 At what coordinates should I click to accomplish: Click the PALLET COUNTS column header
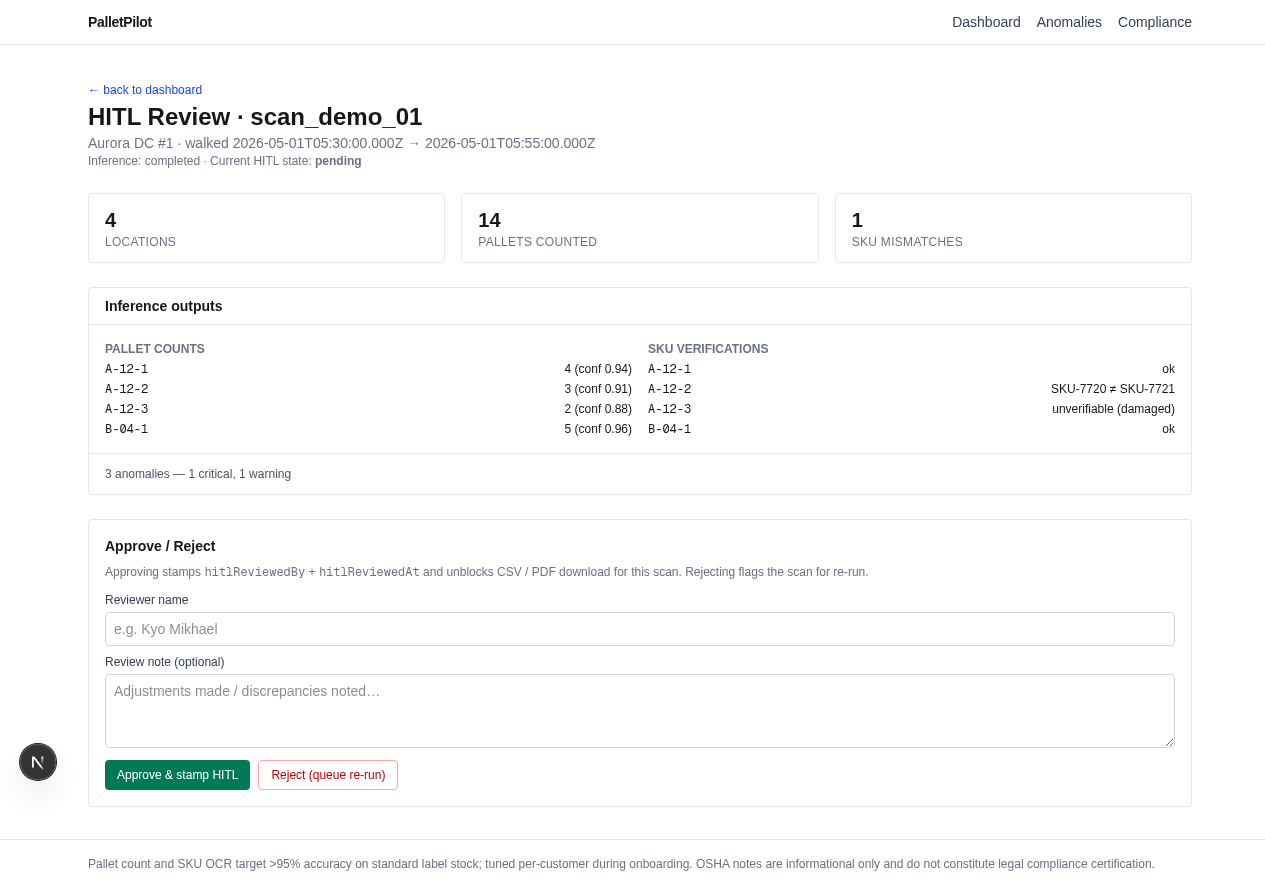click(x=155, y=349)
